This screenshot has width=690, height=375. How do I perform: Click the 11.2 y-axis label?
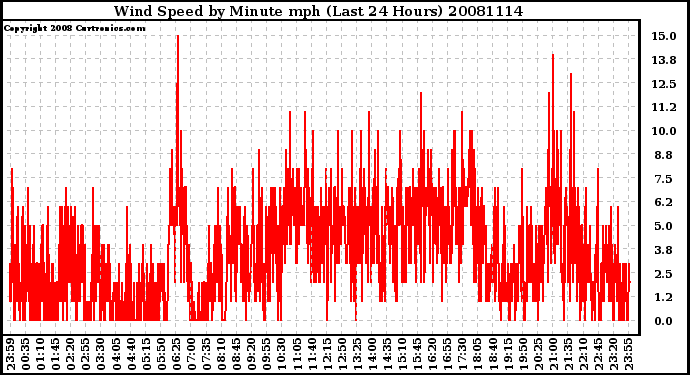(664, 107)
